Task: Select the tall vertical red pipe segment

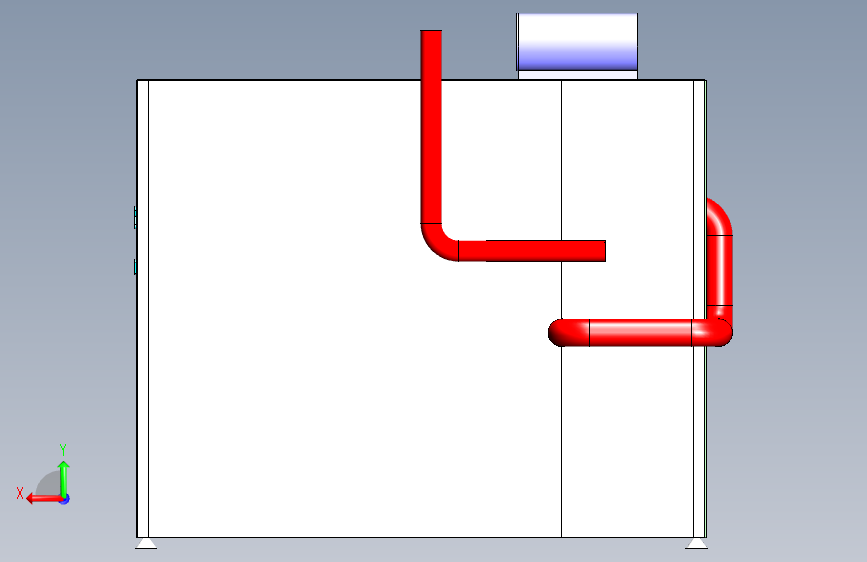Action: pos(431,127)
